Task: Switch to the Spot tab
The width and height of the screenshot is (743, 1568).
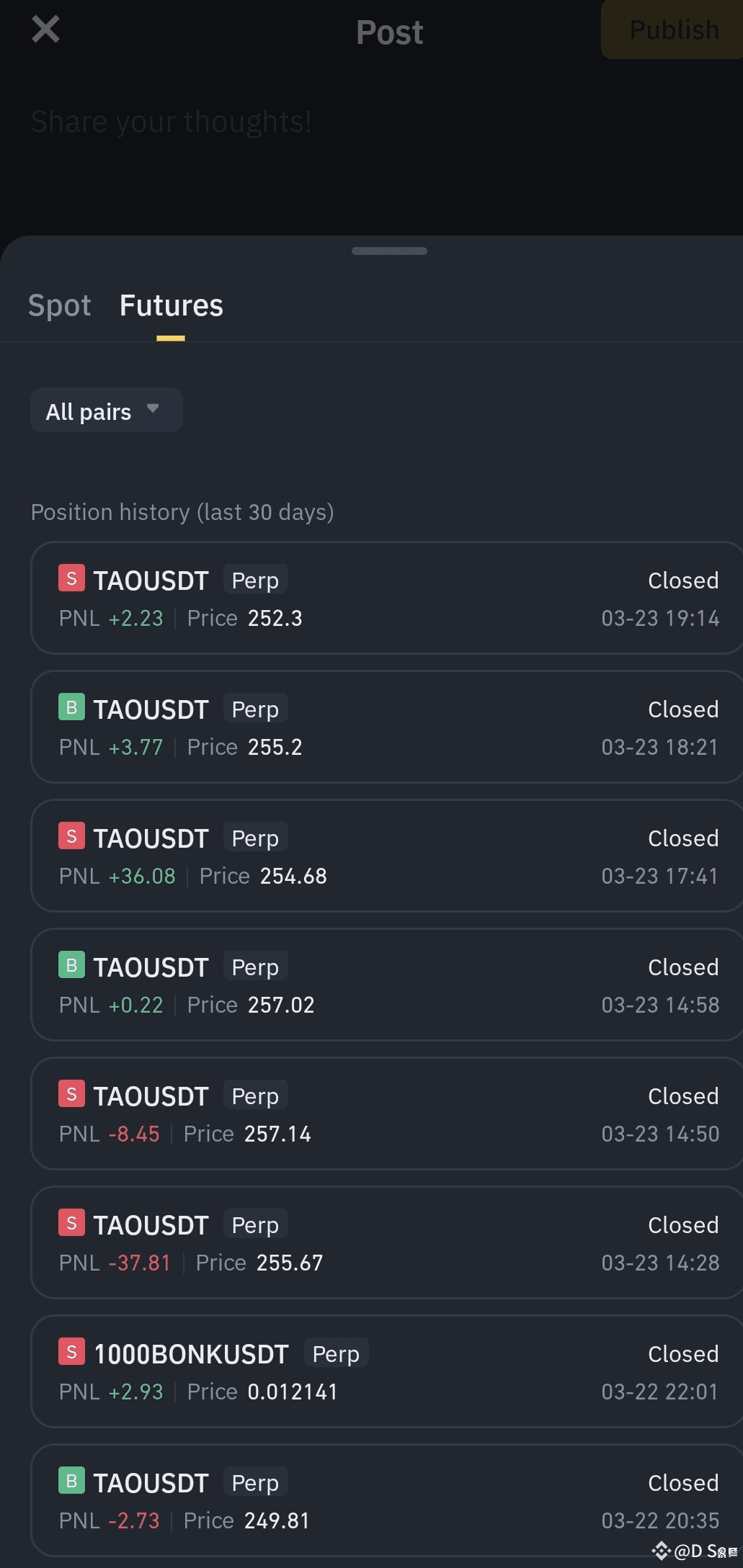Action: tap(59, 305)
